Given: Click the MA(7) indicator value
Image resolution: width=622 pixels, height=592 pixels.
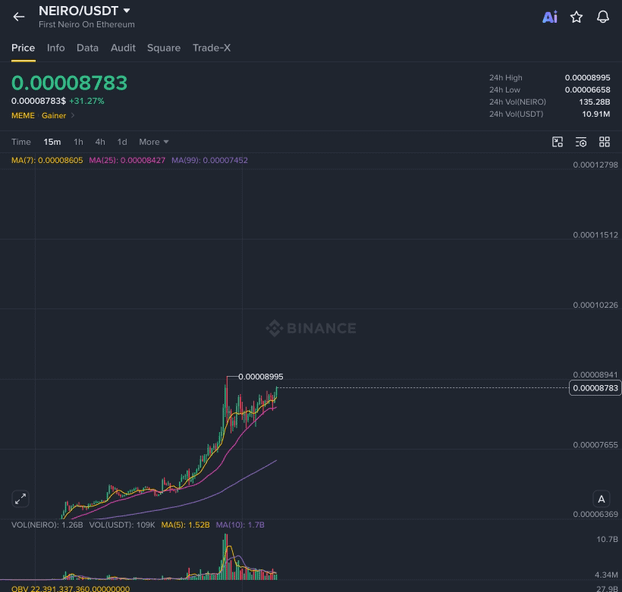Looking at the screenshot, I should [47, 160].
